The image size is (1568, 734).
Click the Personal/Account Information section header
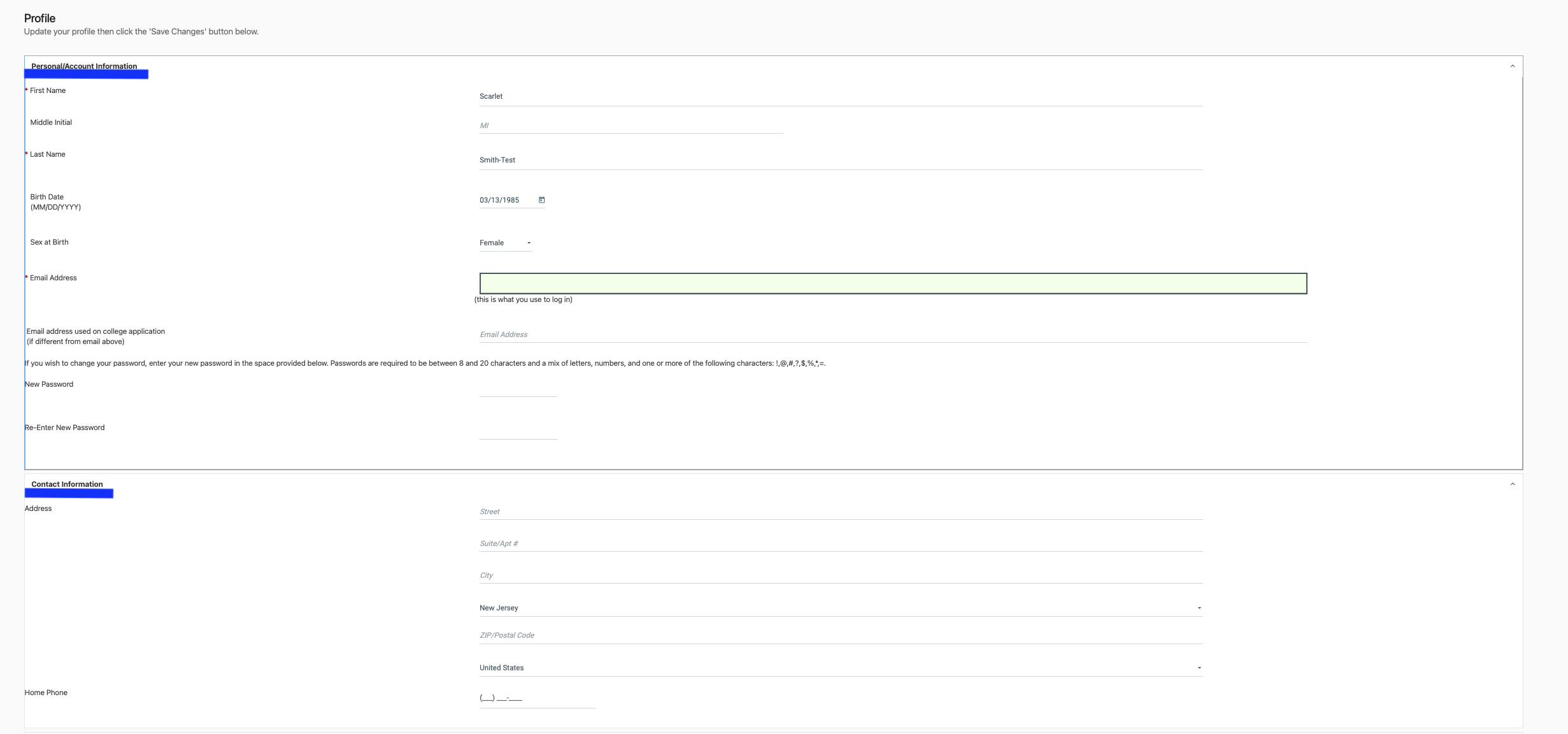point(84,66)
